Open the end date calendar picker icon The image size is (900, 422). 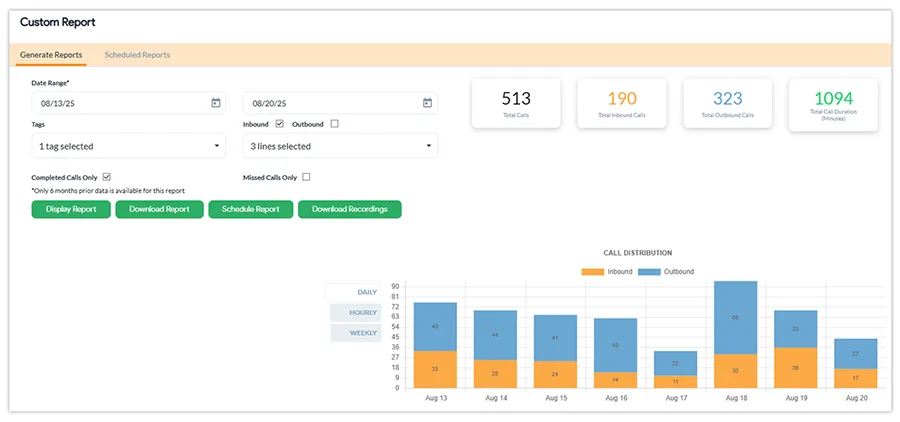click(427, 103)
